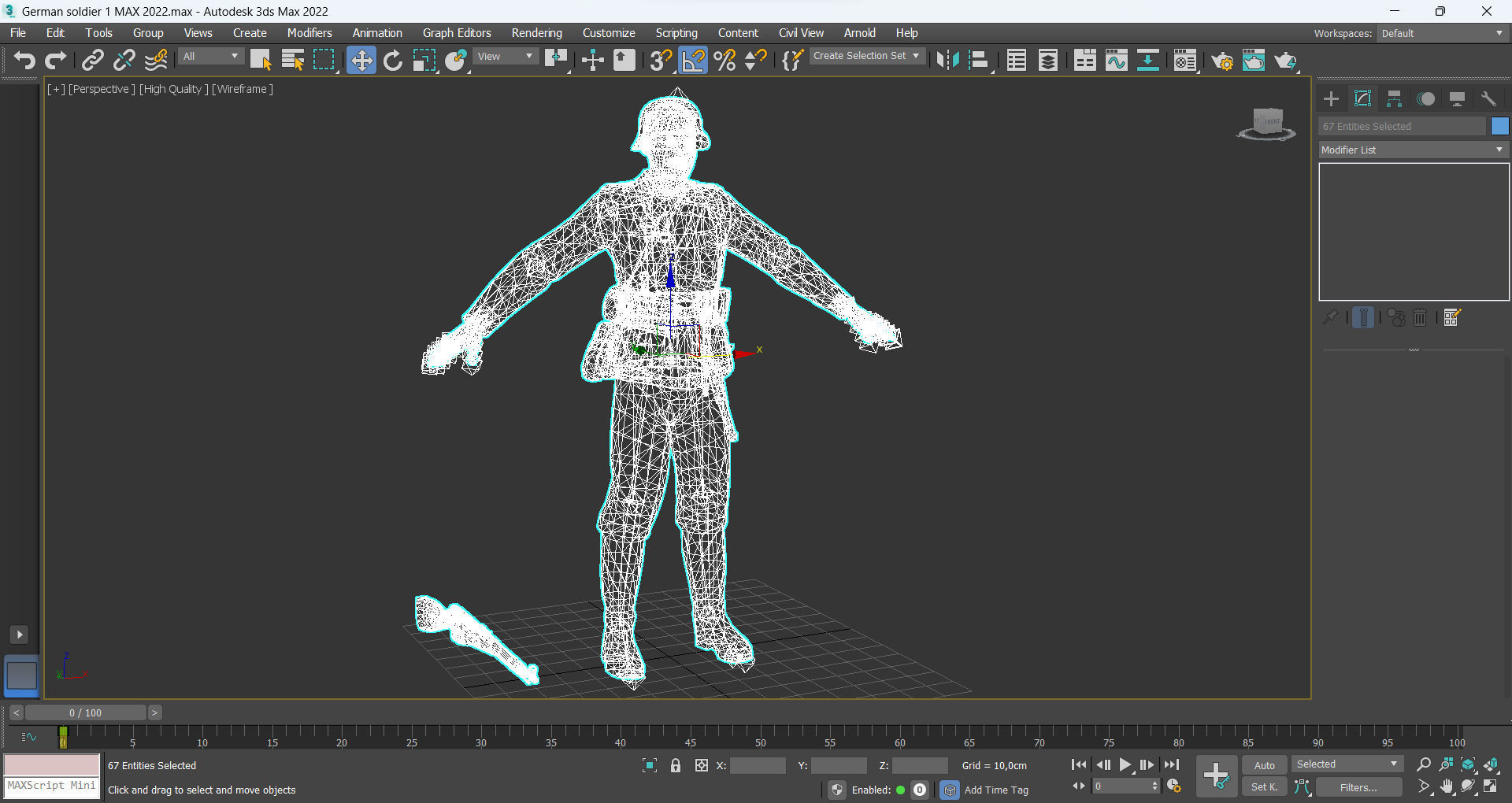Pick the Select and Scale tool

(x=424, y=60)
